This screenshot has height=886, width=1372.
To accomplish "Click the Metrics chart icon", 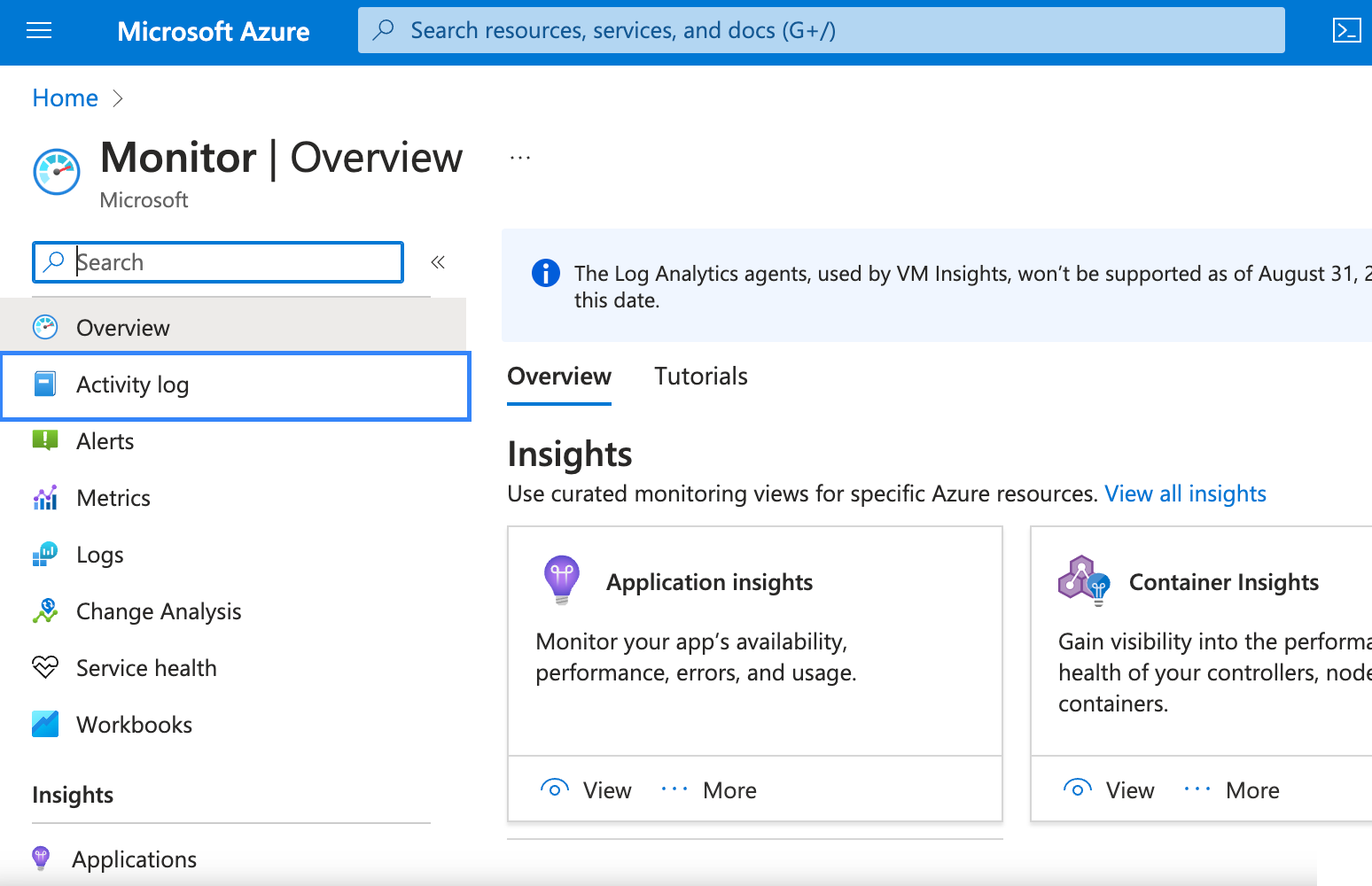I will click(45, 497).
